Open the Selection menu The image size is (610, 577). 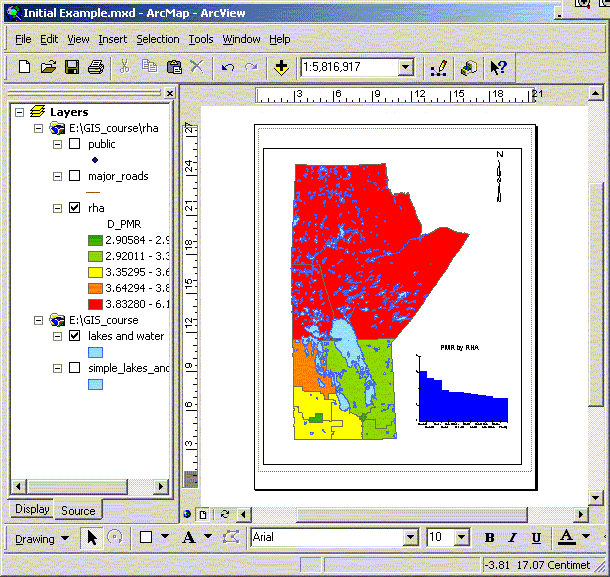tap(158, 39)
